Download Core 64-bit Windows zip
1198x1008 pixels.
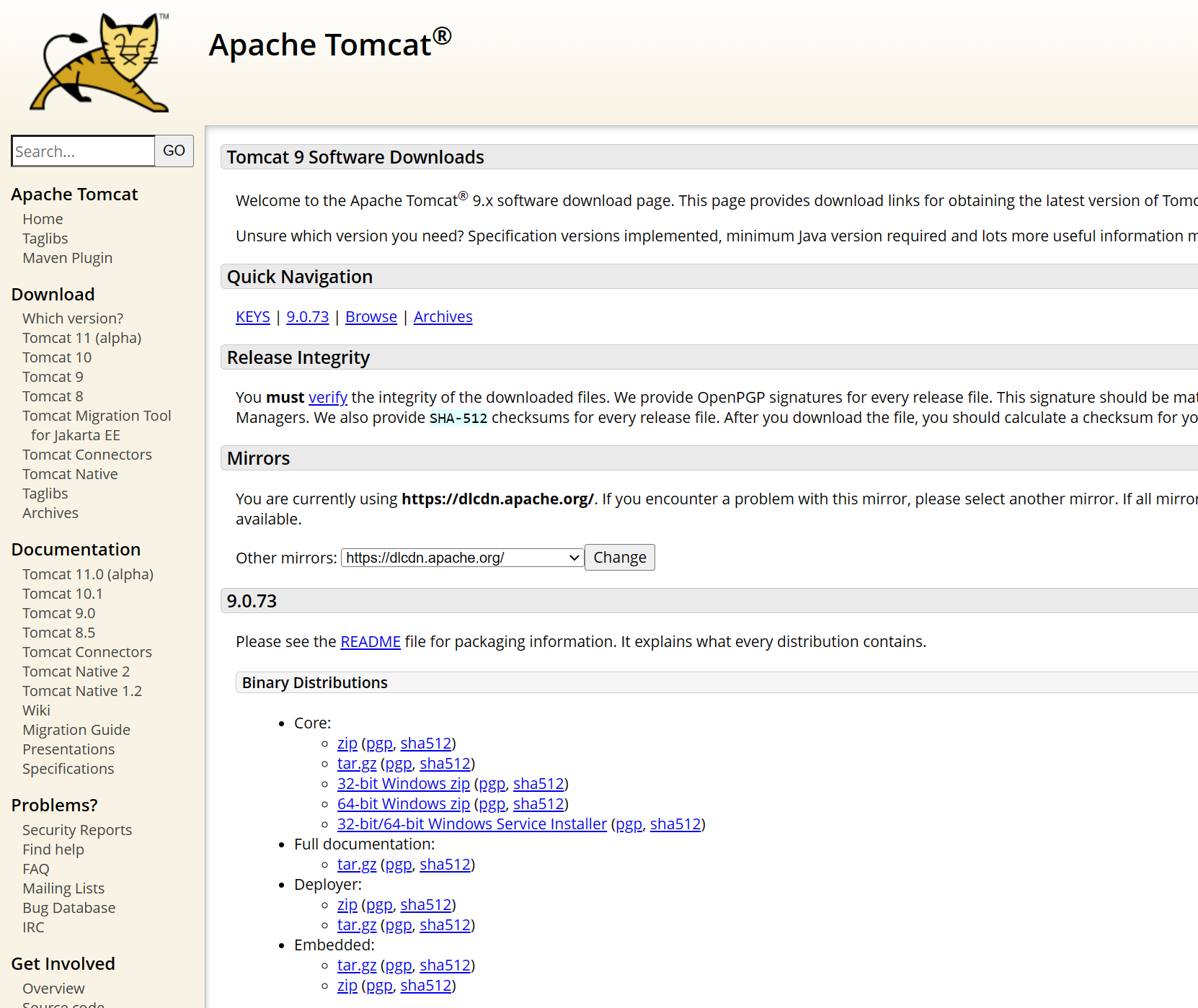(404, 804)
